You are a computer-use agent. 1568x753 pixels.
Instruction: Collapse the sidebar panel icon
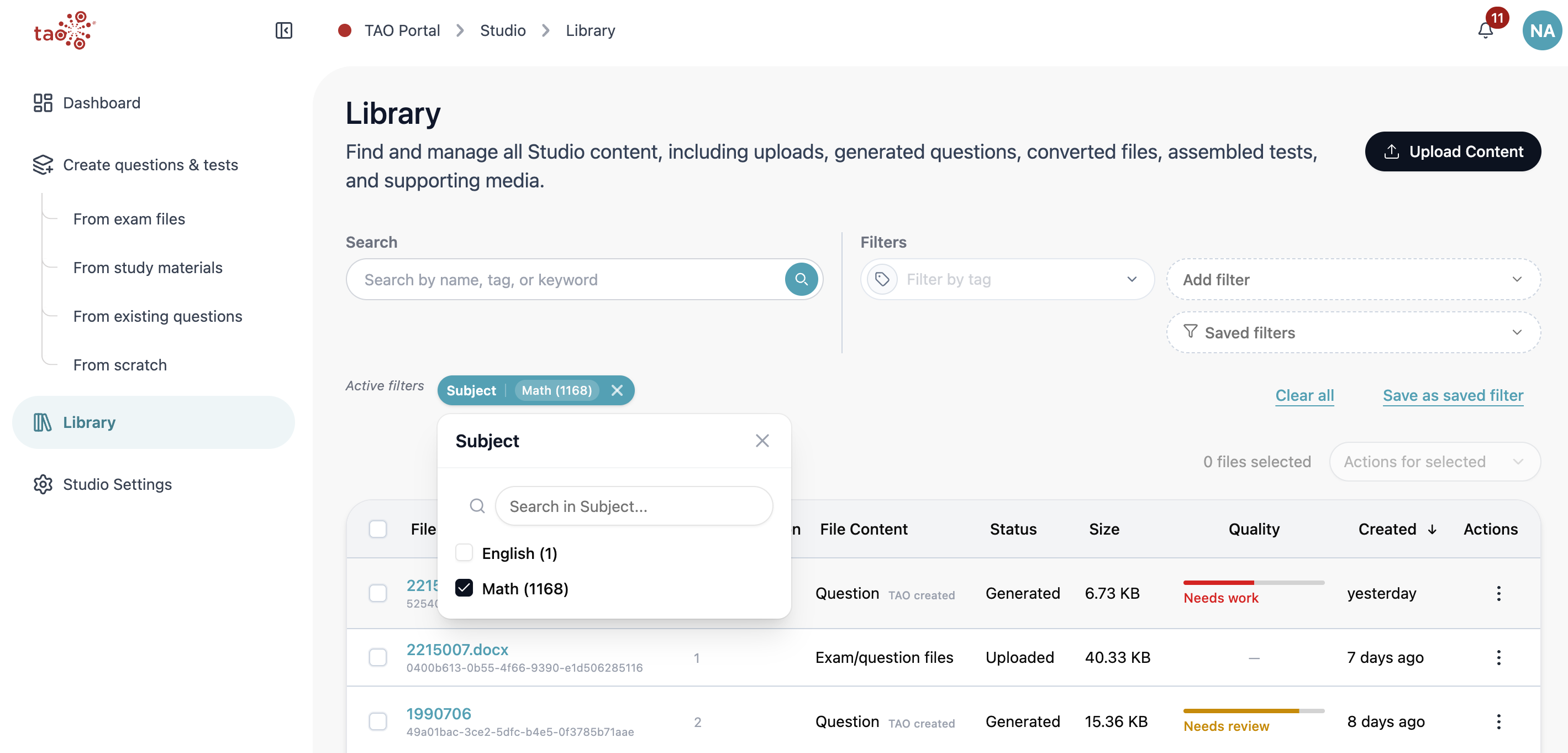pyautogui.click(x=283, y=30)
